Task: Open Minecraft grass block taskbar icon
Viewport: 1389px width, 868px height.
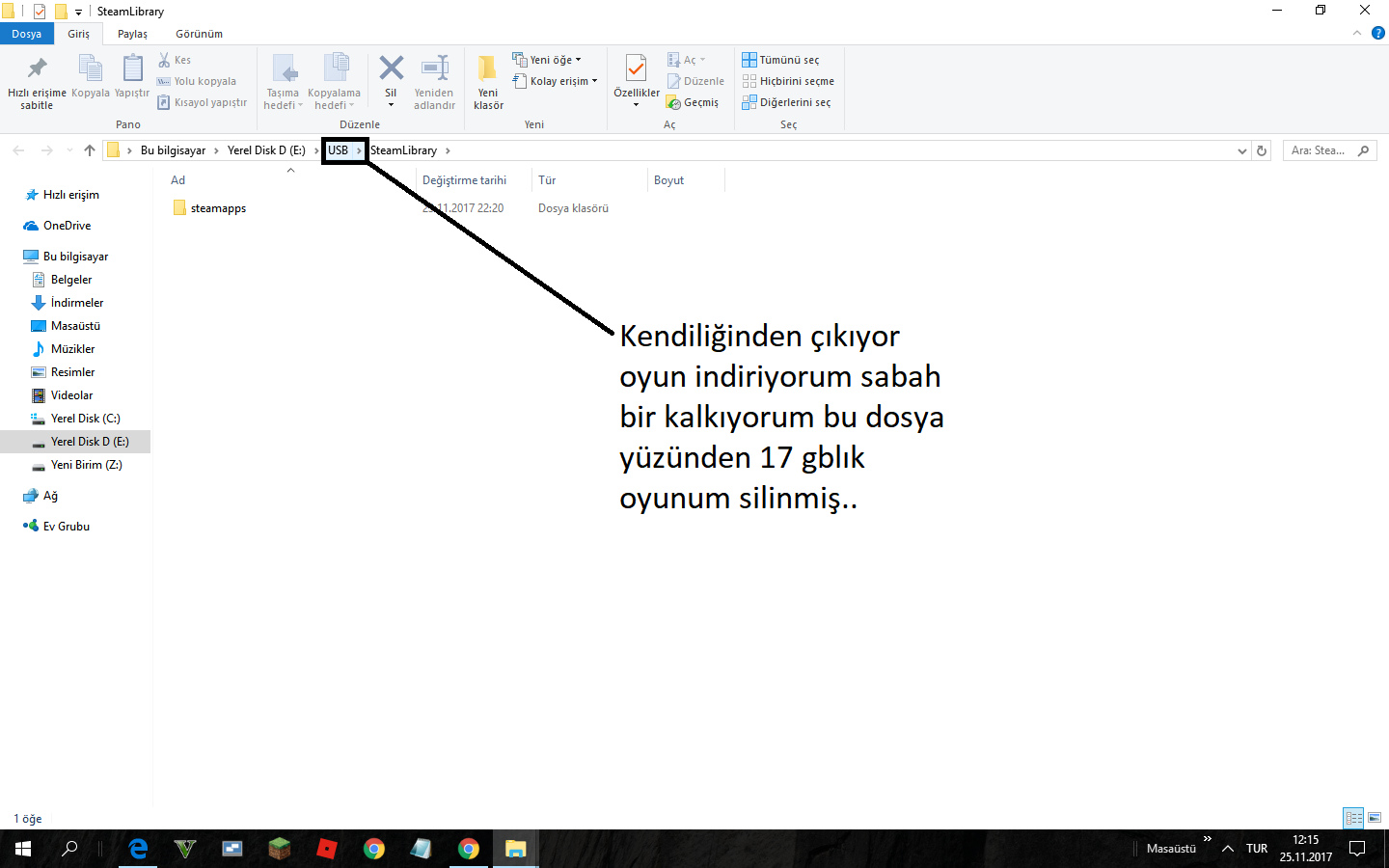Action: tap(280, 849)
